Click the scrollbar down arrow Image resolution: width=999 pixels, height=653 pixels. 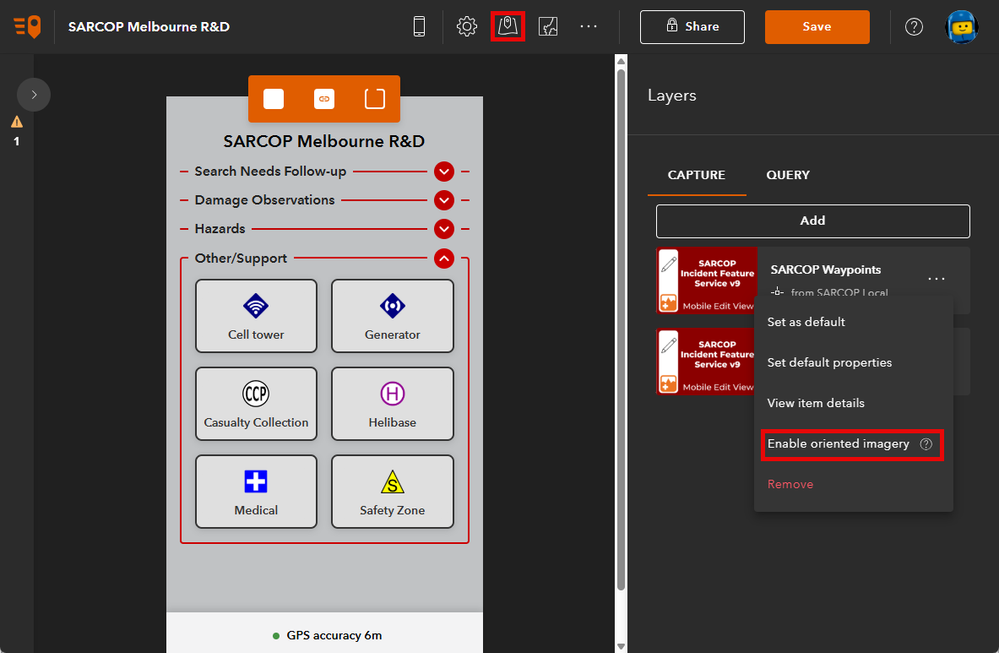coord(621,646)
